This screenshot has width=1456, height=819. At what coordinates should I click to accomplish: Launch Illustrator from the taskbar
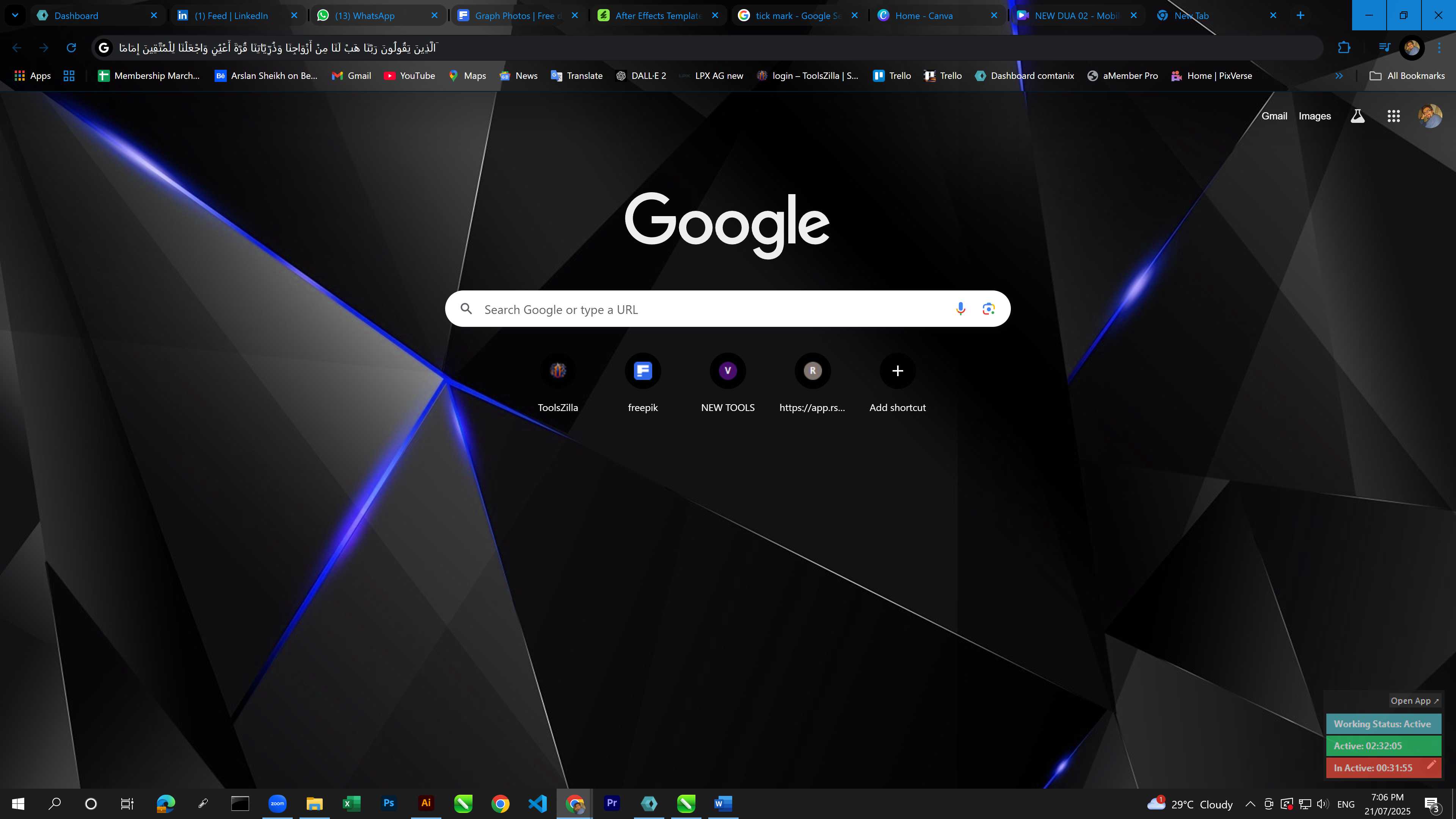[x=426, y=803]
